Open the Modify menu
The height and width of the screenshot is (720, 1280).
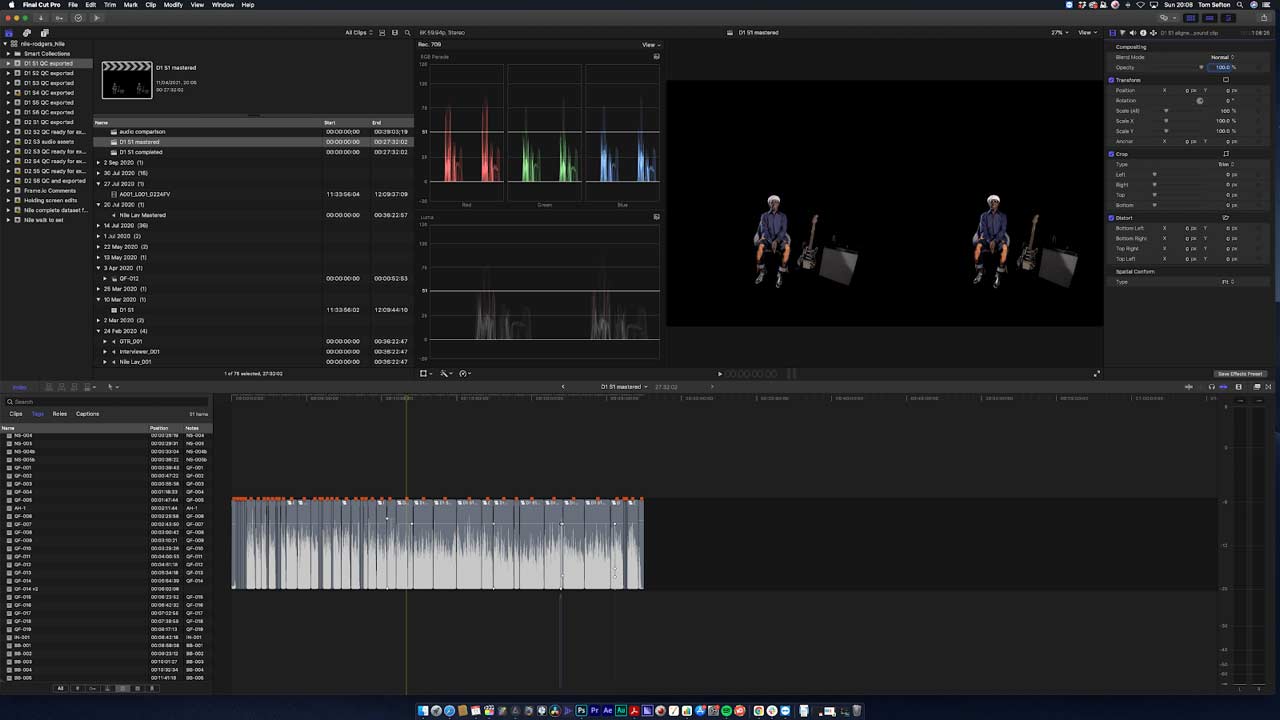[x=173, y=5]
